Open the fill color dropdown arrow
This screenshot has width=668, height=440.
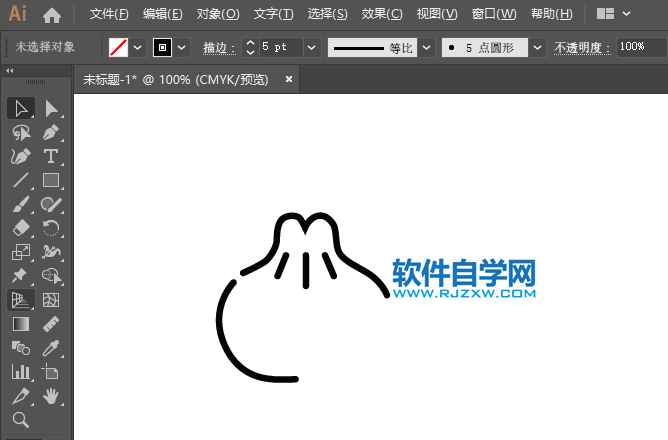pos(138,48)
